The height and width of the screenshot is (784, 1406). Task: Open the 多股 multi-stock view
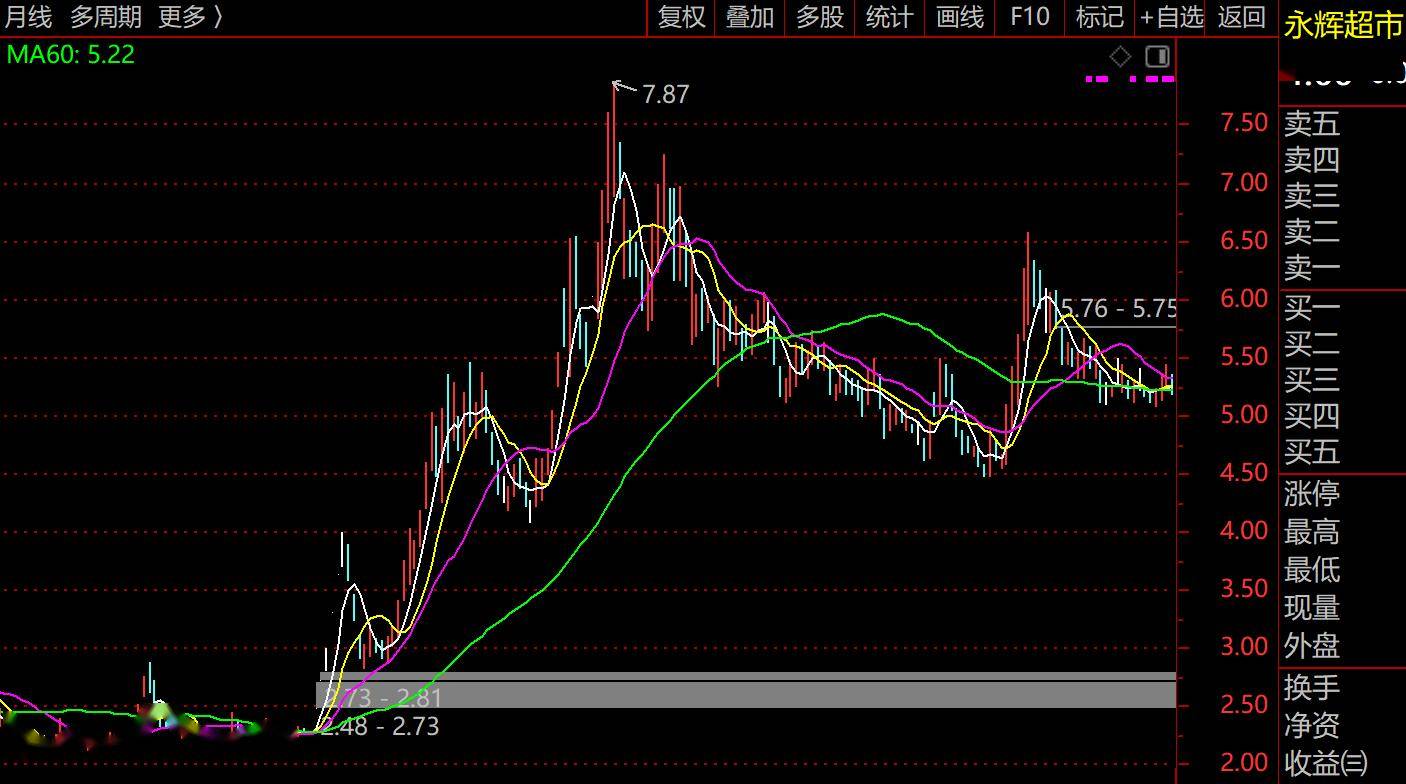[x=820, y=17]
